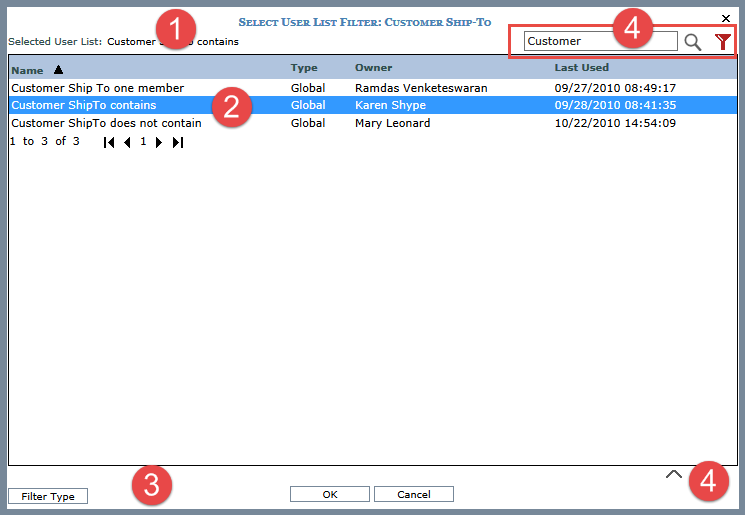Screen dimensions: 745x515
Task: Focus the search field containing 'Customer'
Action: pyautogui.click(x=599, y=41)
